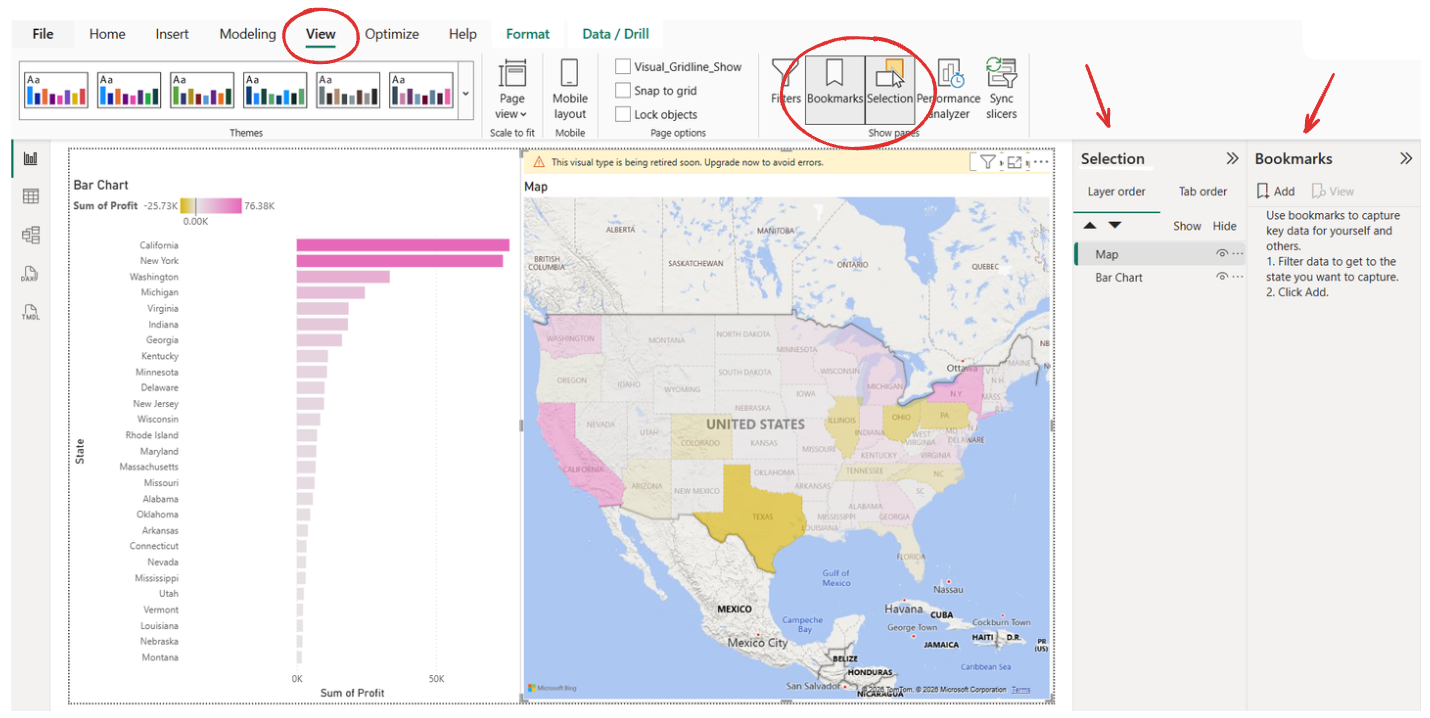This screenshot has height=718, width=1430.
Task: Switch to the Insert ribbon tab
Action: pos(172,34)
